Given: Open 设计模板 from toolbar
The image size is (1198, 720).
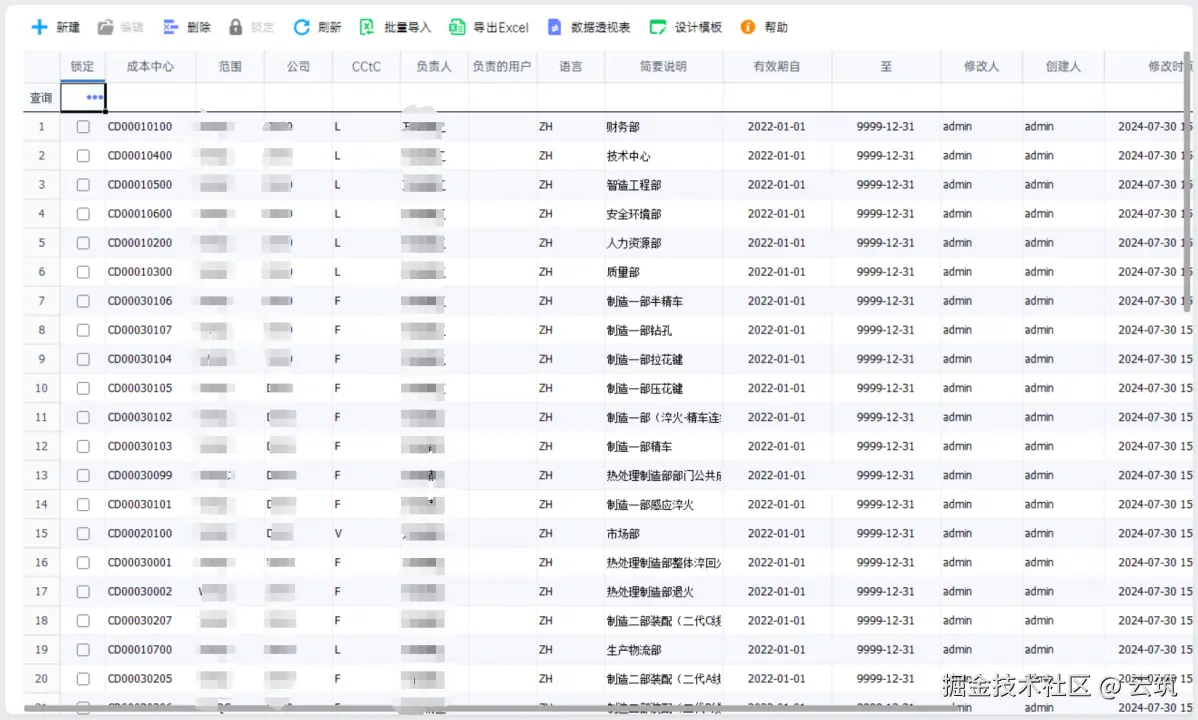Looking at the screenshot, I should (x=698, y=28).
